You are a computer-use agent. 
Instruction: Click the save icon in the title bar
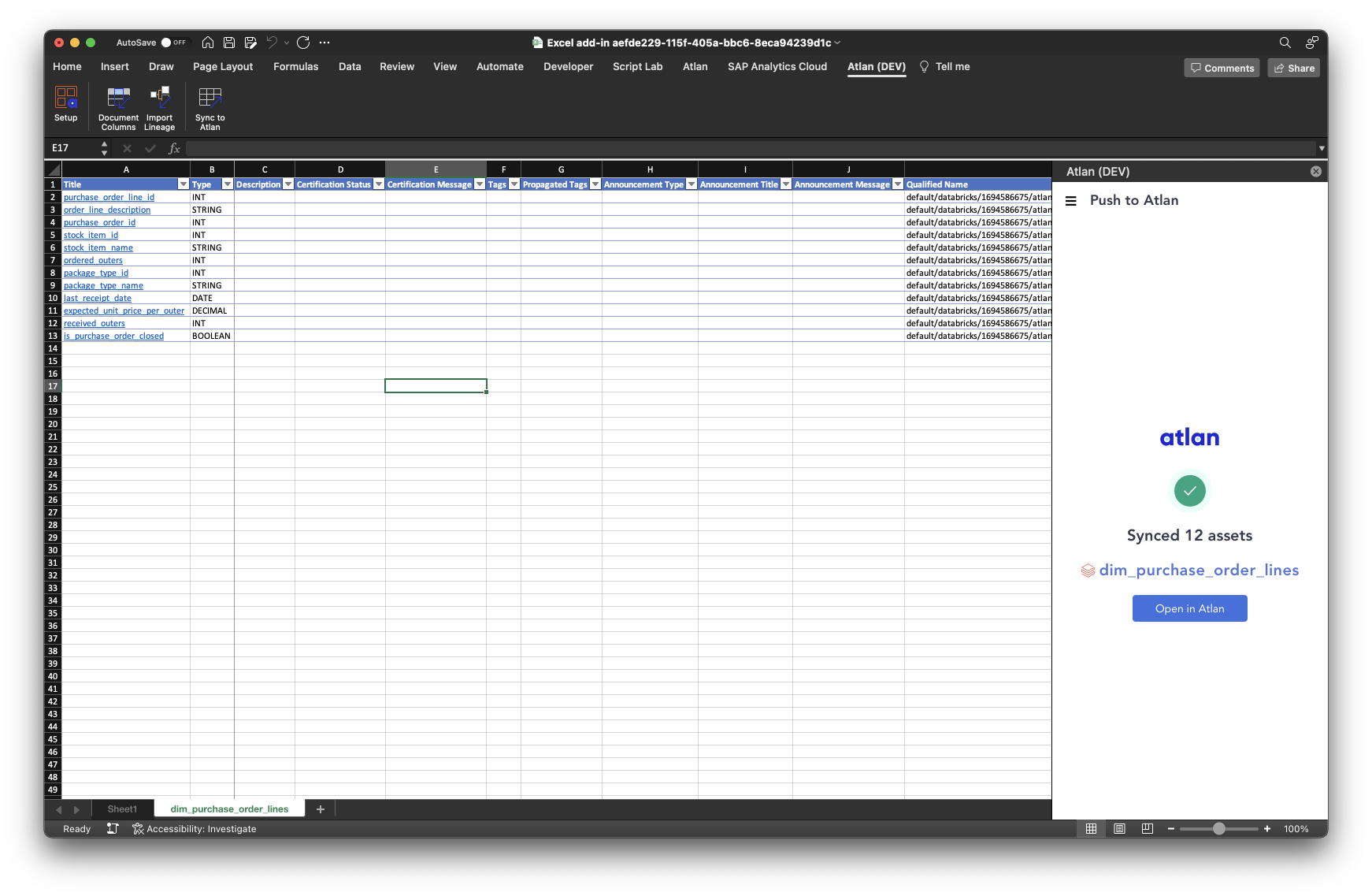click(x=229, y=43)
